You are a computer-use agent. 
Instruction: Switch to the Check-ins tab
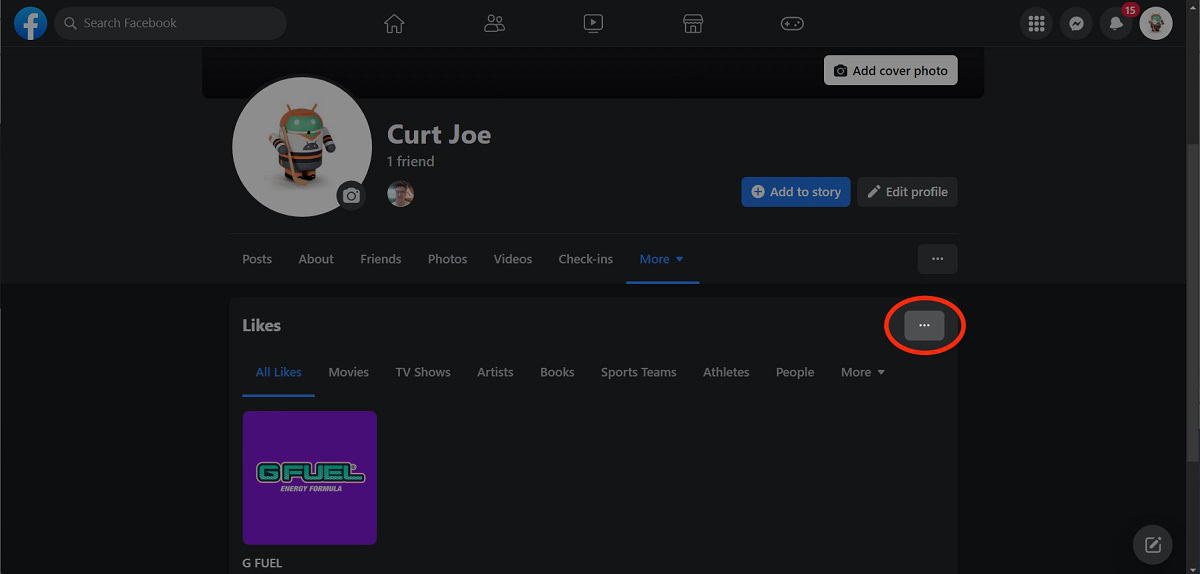(x=586, y=259)
